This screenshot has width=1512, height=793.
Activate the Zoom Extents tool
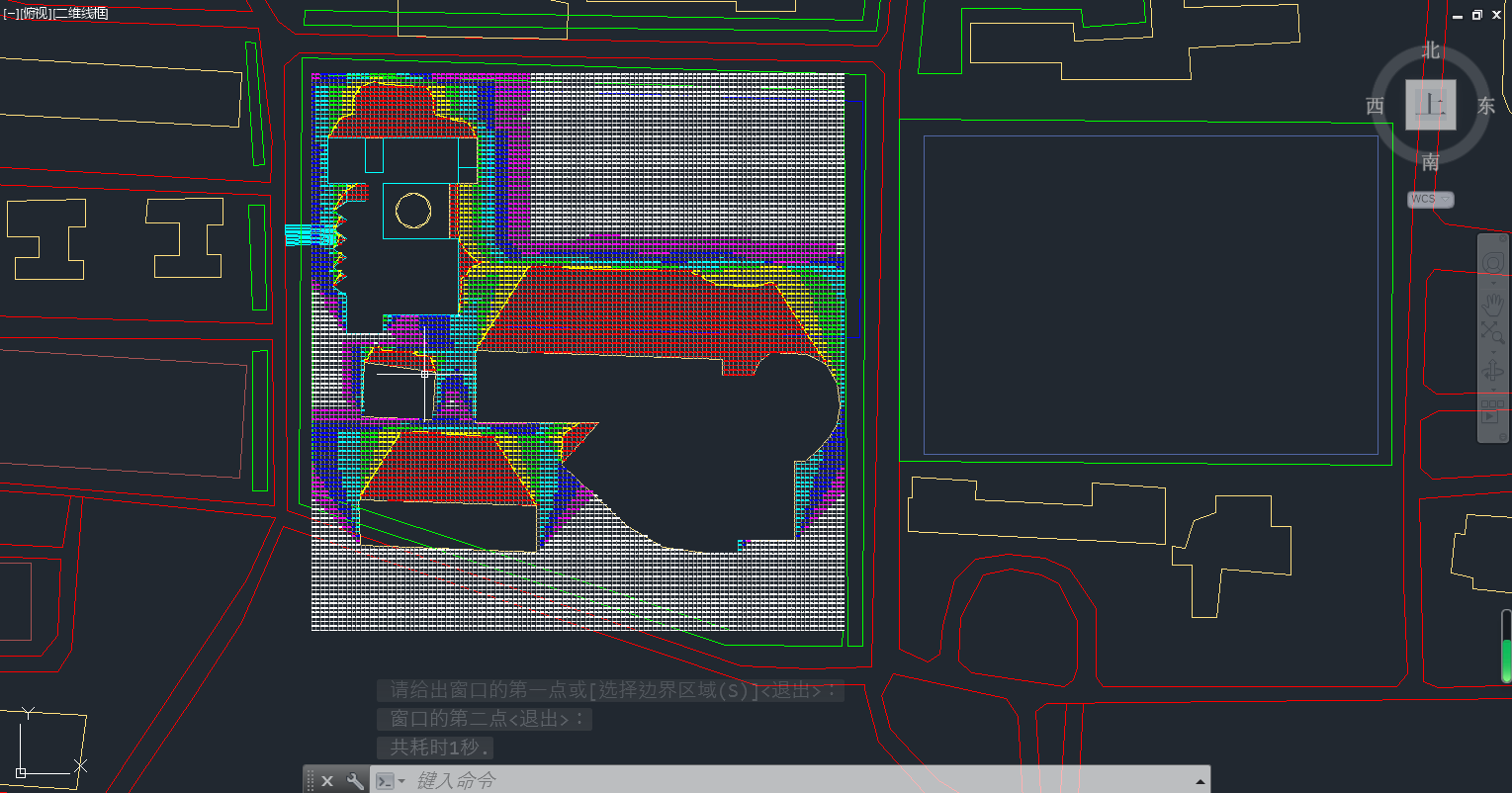coord(1492,333)
